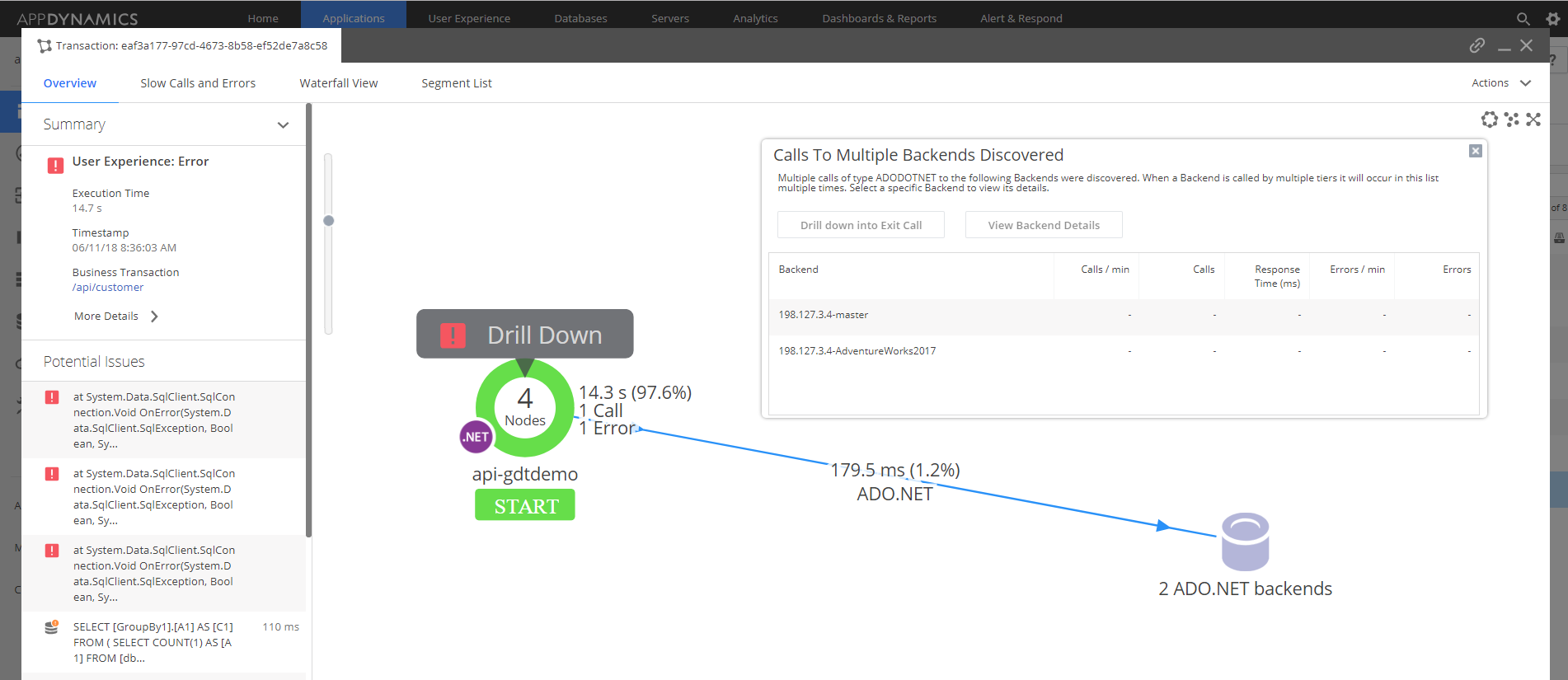The image size is (1568, 680).
Task: Click the 110 ms query duration
Action: pos(280,627)
